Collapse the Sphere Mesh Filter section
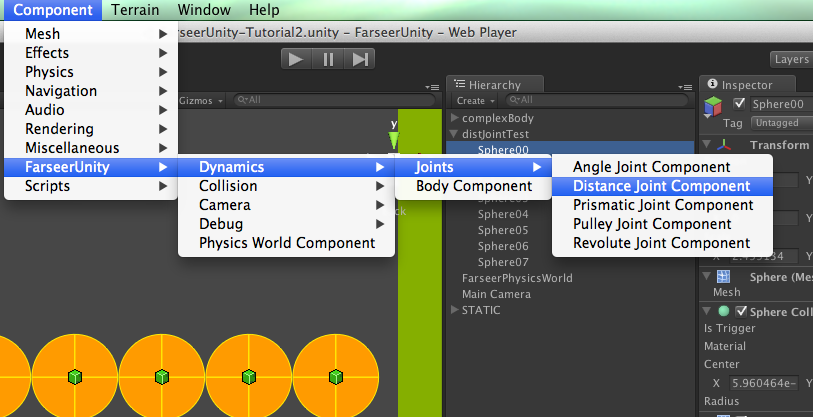The width and height of the screenshot is (813, 417). (706, 276)
